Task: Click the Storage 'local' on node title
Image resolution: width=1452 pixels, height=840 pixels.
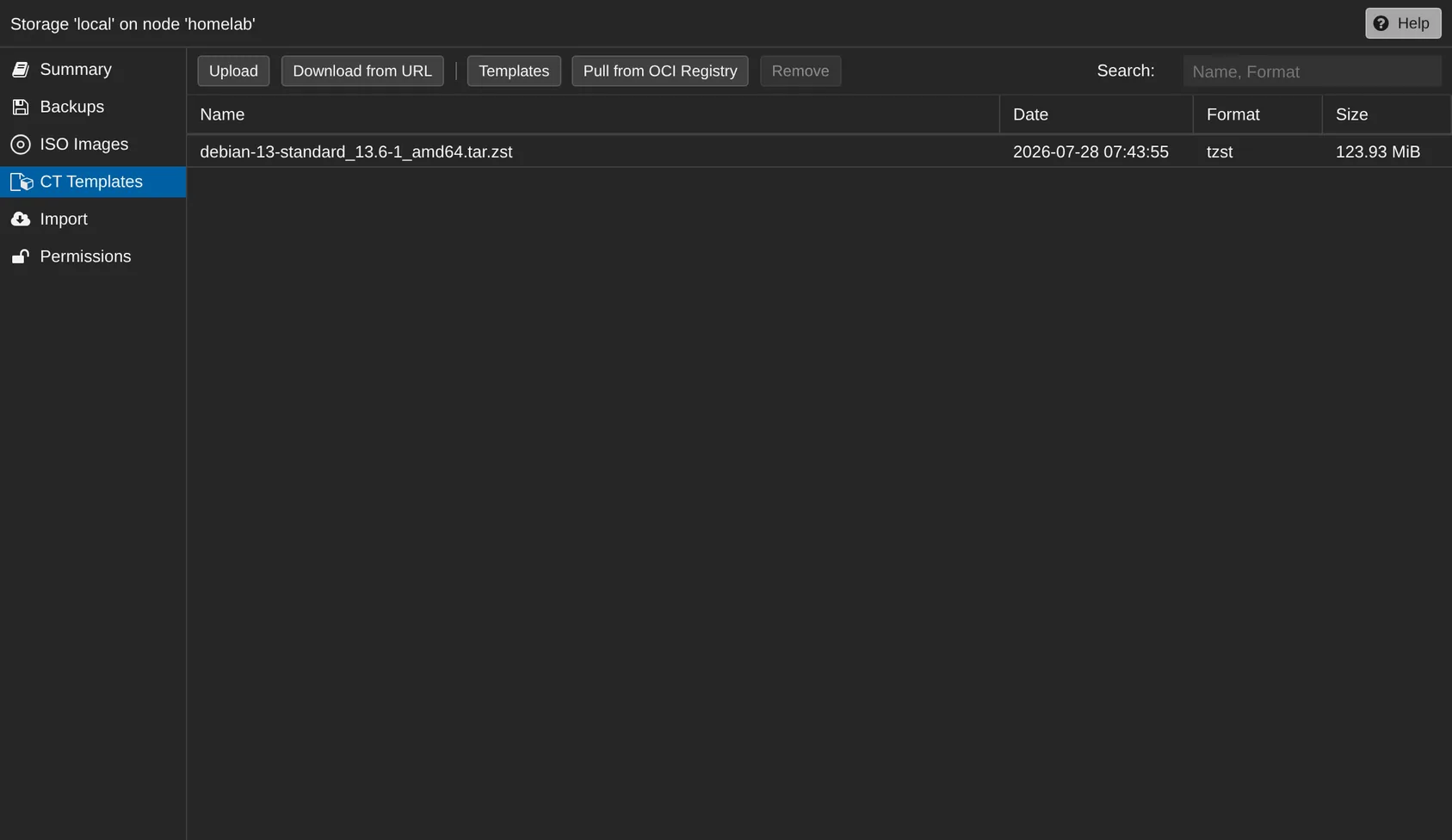Action: click(133, 24)
